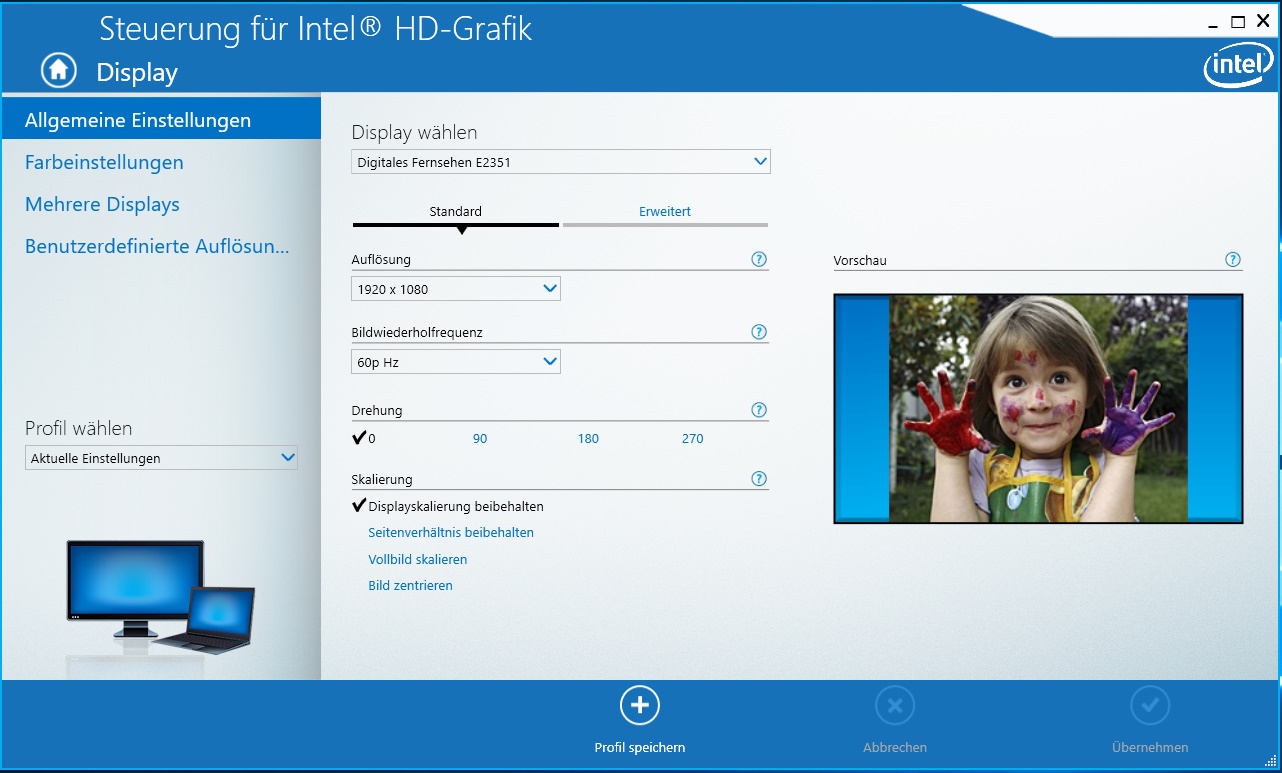Screen dimensions: 1282x773
Task: Click the Übernehmen checkmark icon
Action: pyautogui.click(x=1150, y=706)
